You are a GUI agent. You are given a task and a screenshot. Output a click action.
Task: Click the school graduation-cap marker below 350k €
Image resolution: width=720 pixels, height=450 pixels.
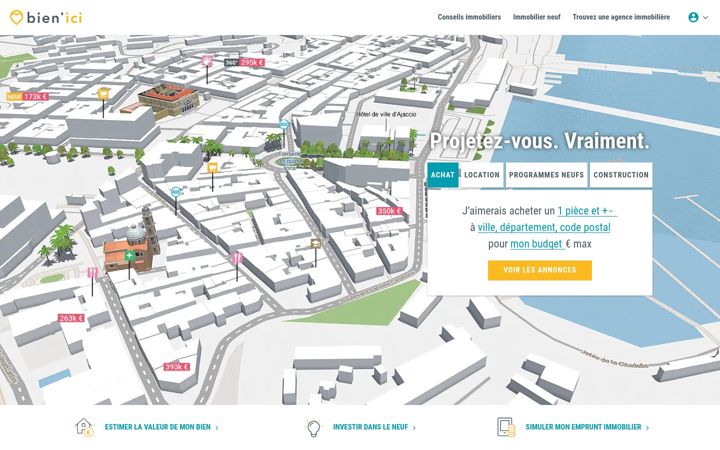pos(315,243)
